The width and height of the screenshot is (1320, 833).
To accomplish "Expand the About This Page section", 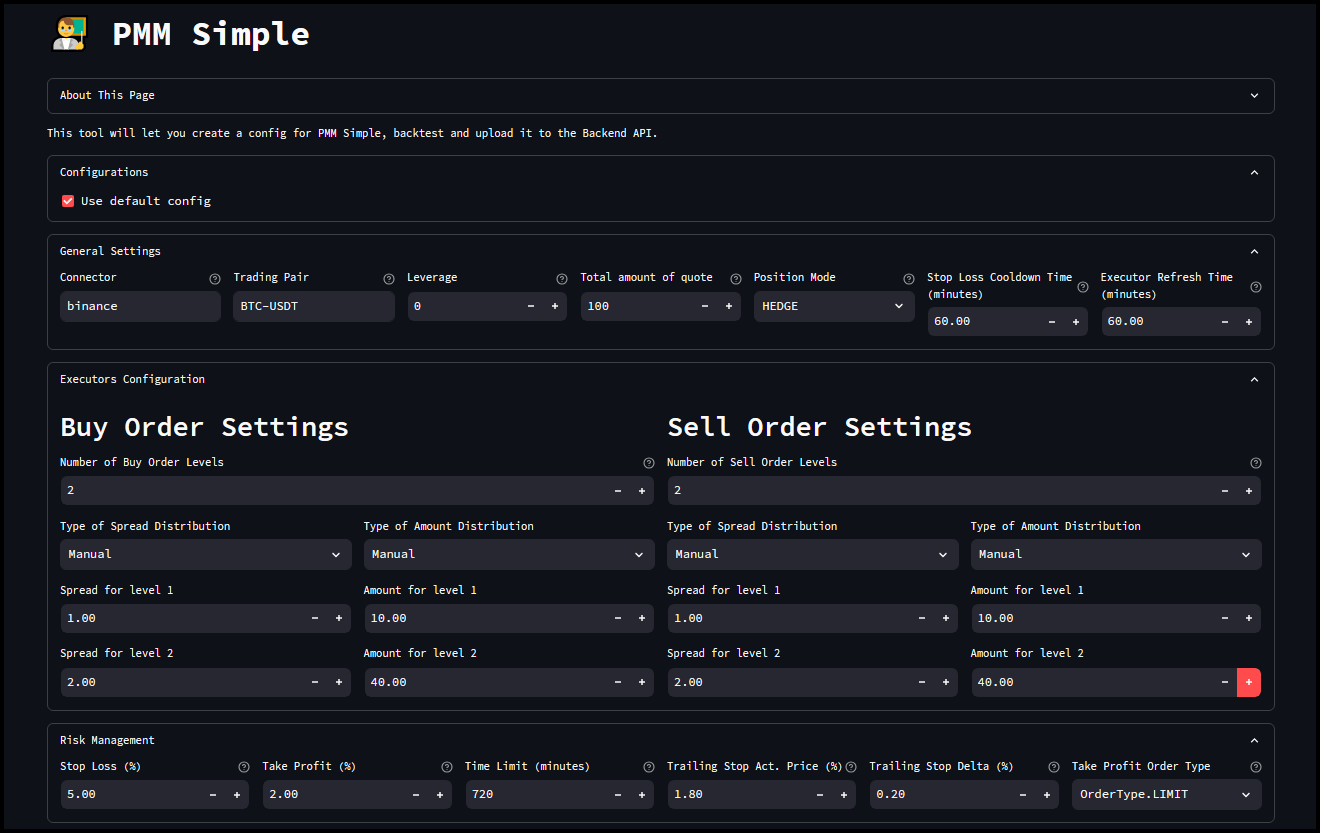I will (1254, 95).
